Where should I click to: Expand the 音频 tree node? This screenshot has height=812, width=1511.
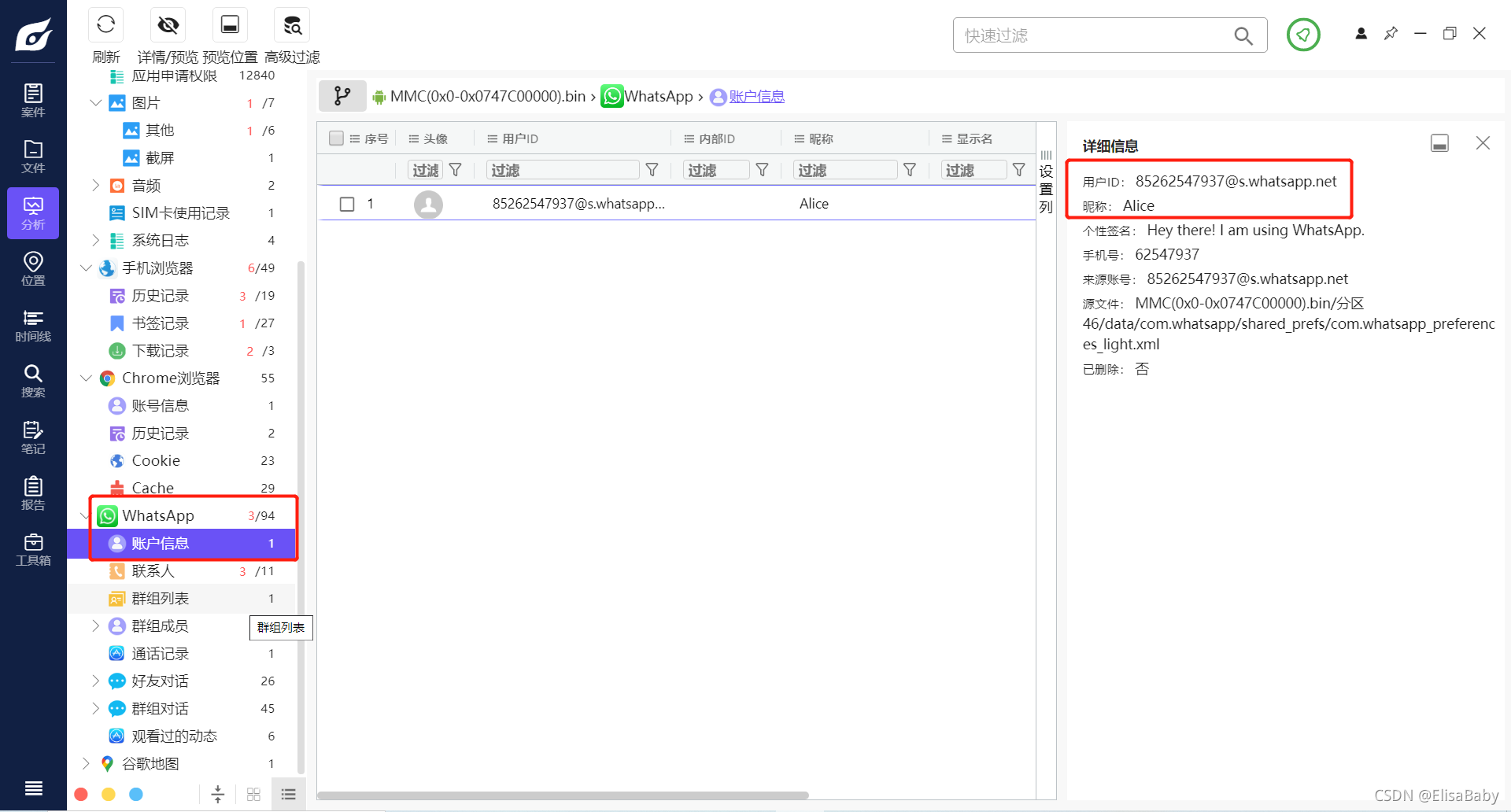coord(95,186)
